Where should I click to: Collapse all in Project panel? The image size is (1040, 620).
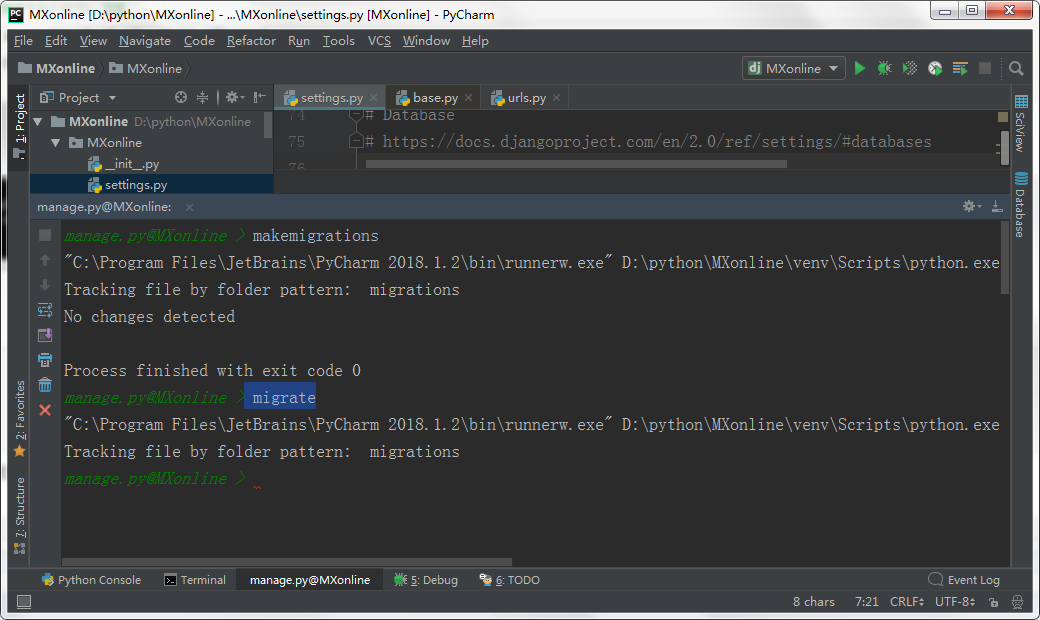pyautogui.click(x=202, y=97)
